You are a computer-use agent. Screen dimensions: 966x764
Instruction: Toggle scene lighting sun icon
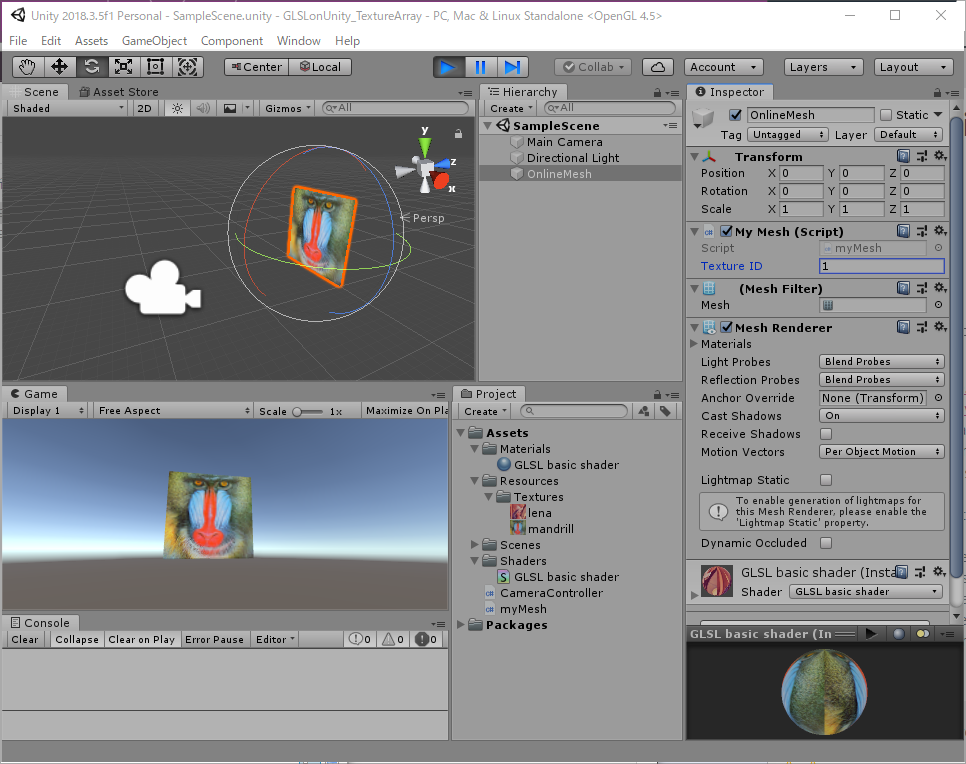[x=177, y=108]
